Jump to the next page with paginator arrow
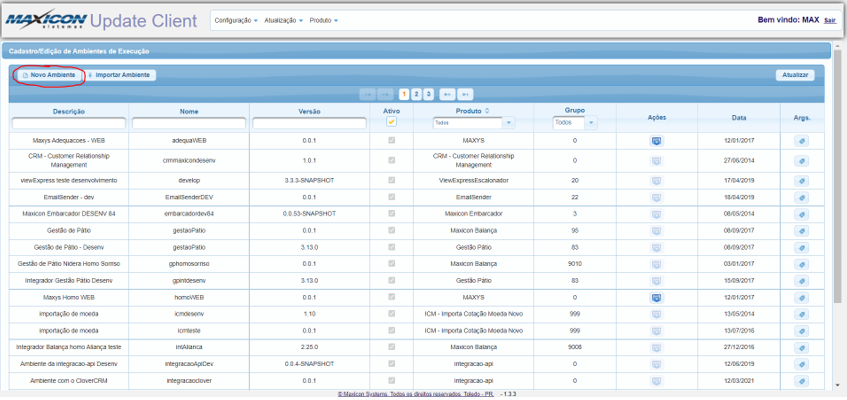This screenshot has width=847, height=400. coord(447,94)
